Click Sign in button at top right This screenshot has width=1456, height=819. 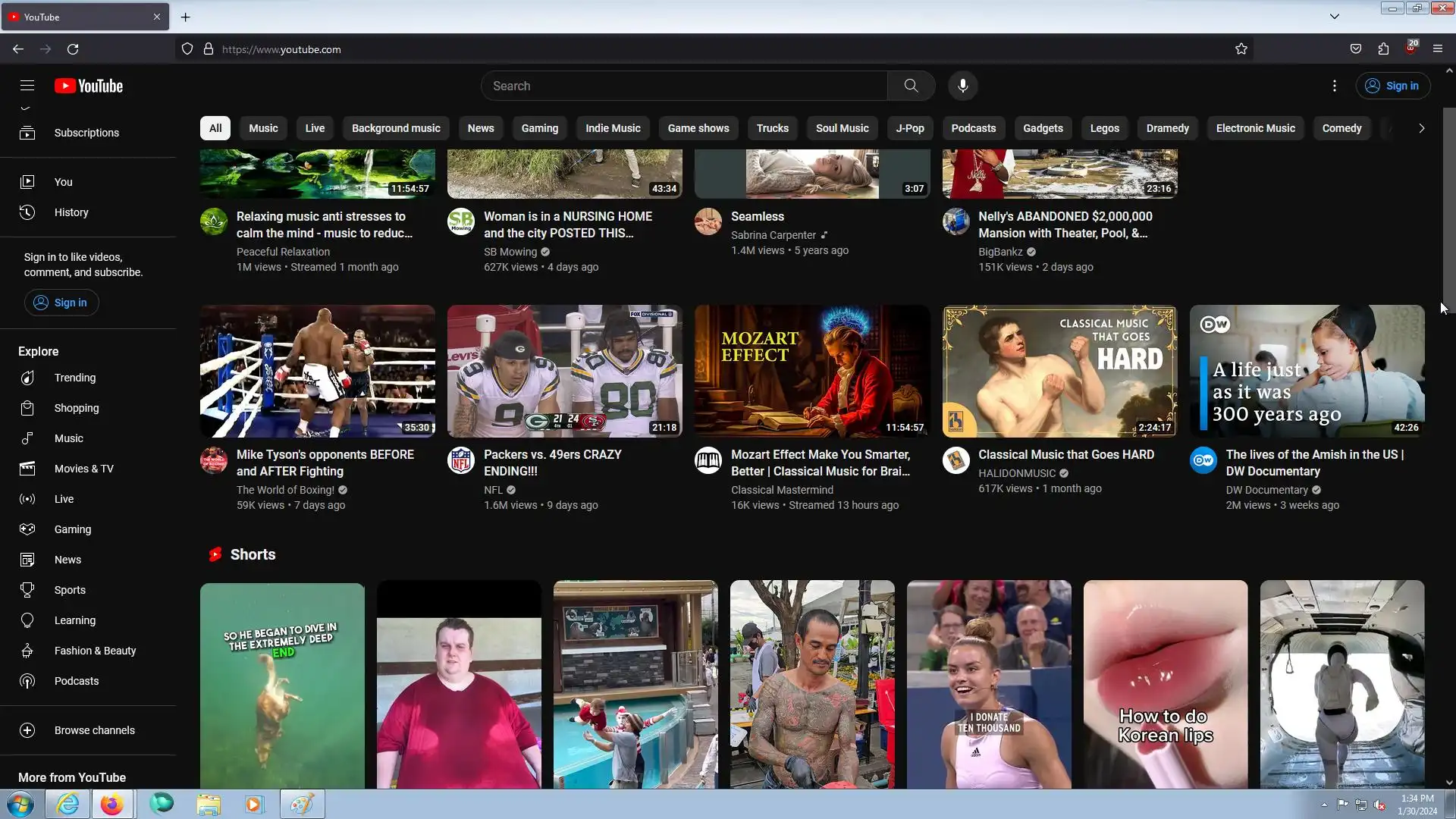[x=1392, y=86]
